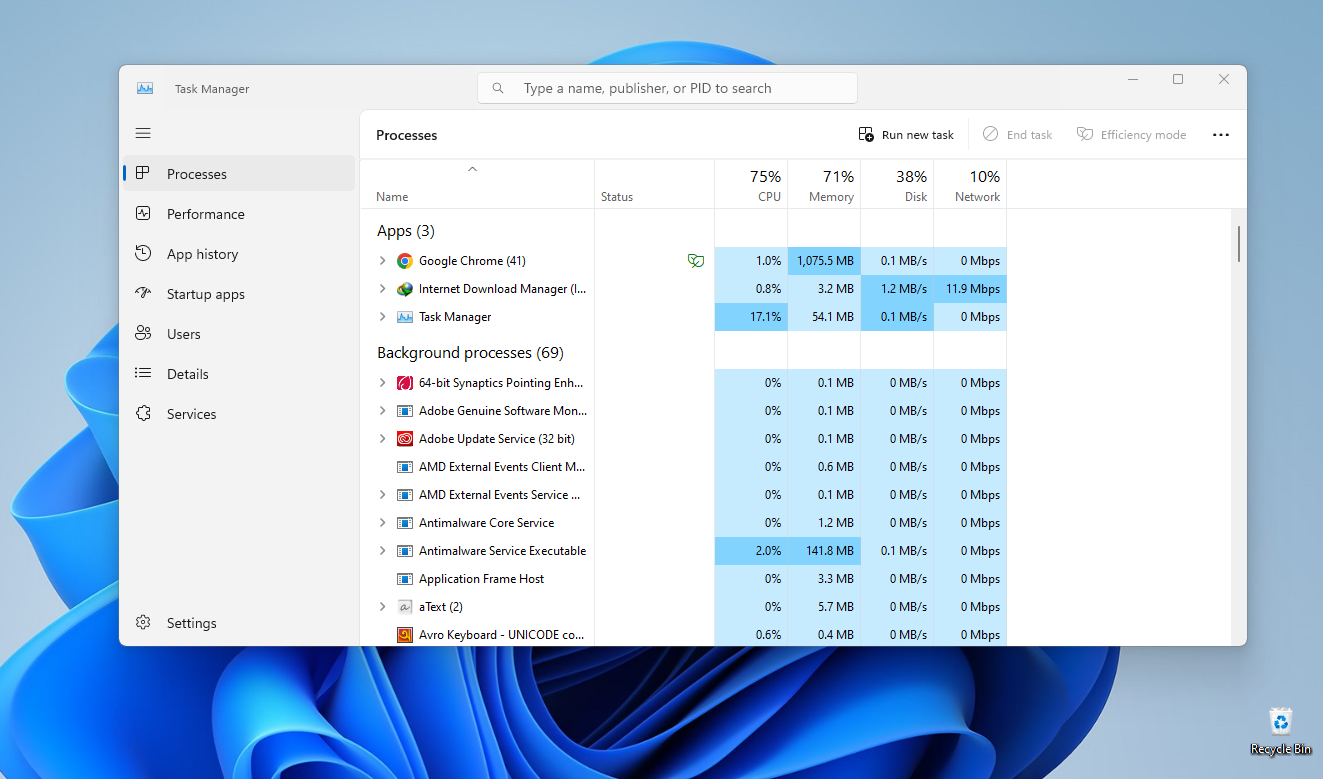Sort processes by CPU usage column
1323x779 pixels.
click(751, 185)
